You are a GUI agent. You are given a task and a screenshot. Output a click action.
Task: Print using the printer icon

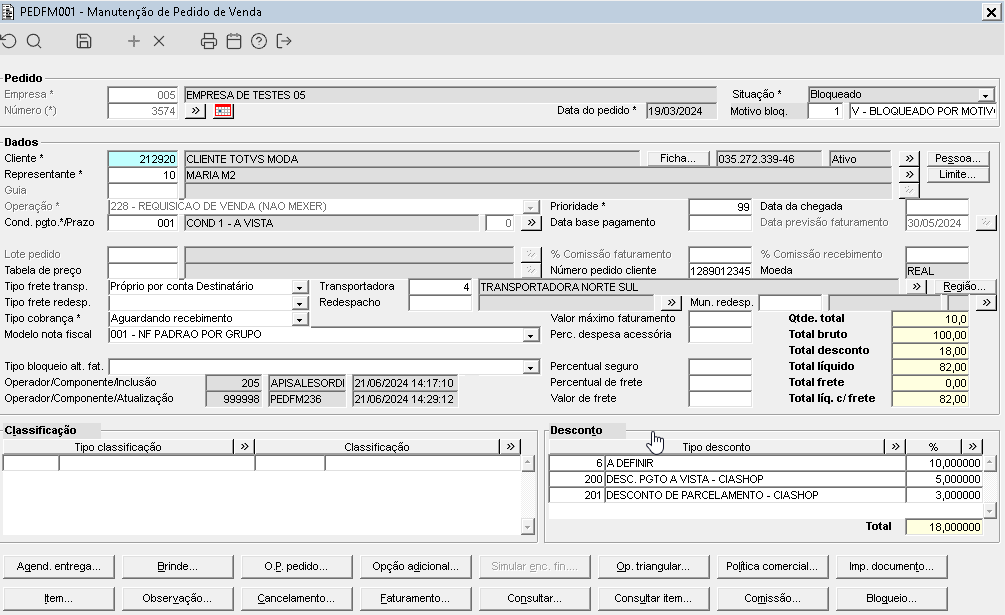click(209, 41)
